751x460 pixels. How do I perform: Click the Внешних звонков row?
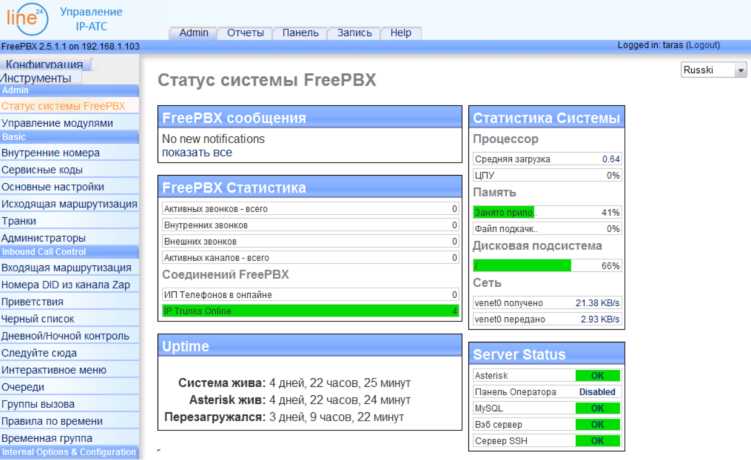click(x=310, y=242)
